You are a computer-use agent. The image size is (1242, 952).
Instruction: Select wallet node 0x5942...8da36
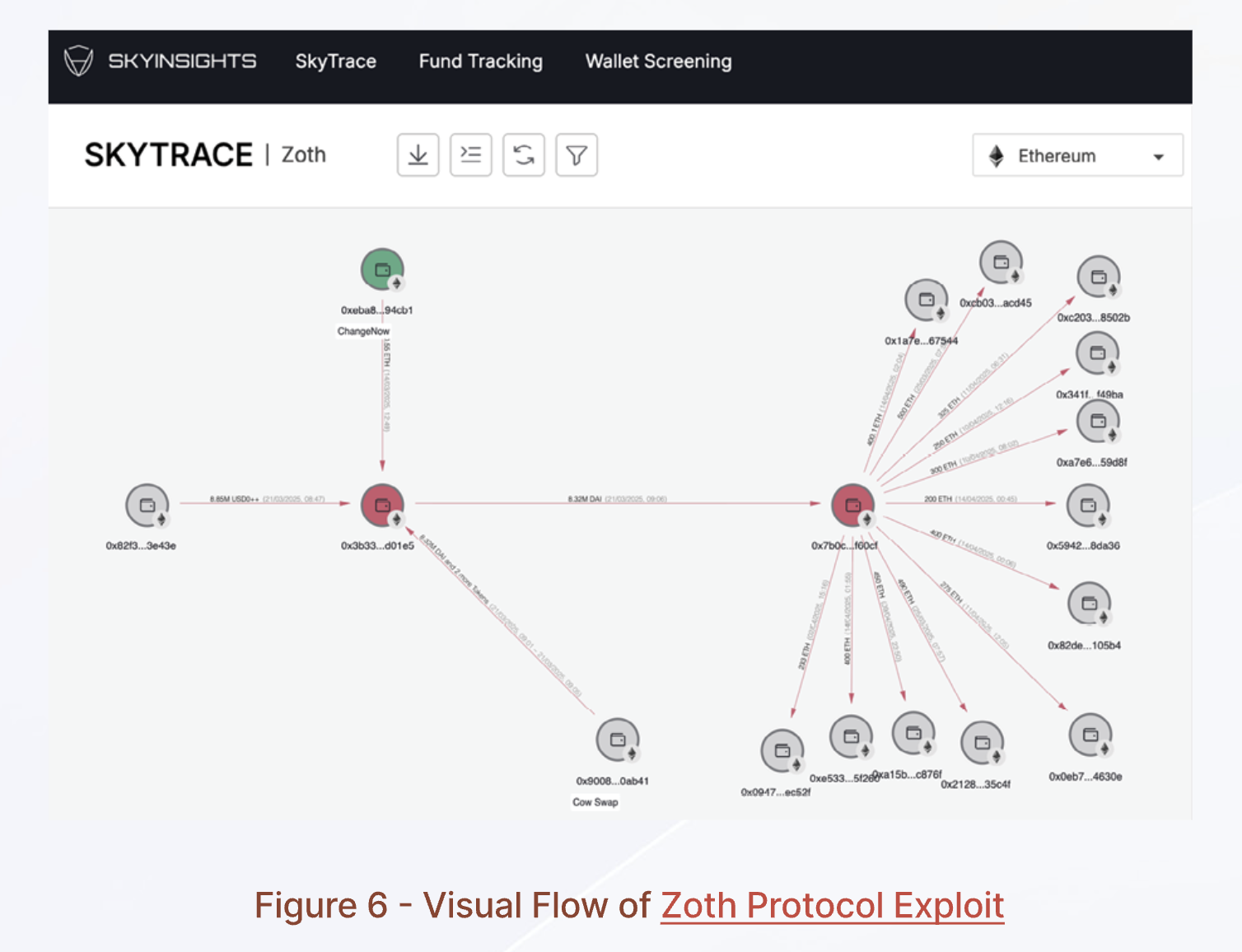[1089, 506]
